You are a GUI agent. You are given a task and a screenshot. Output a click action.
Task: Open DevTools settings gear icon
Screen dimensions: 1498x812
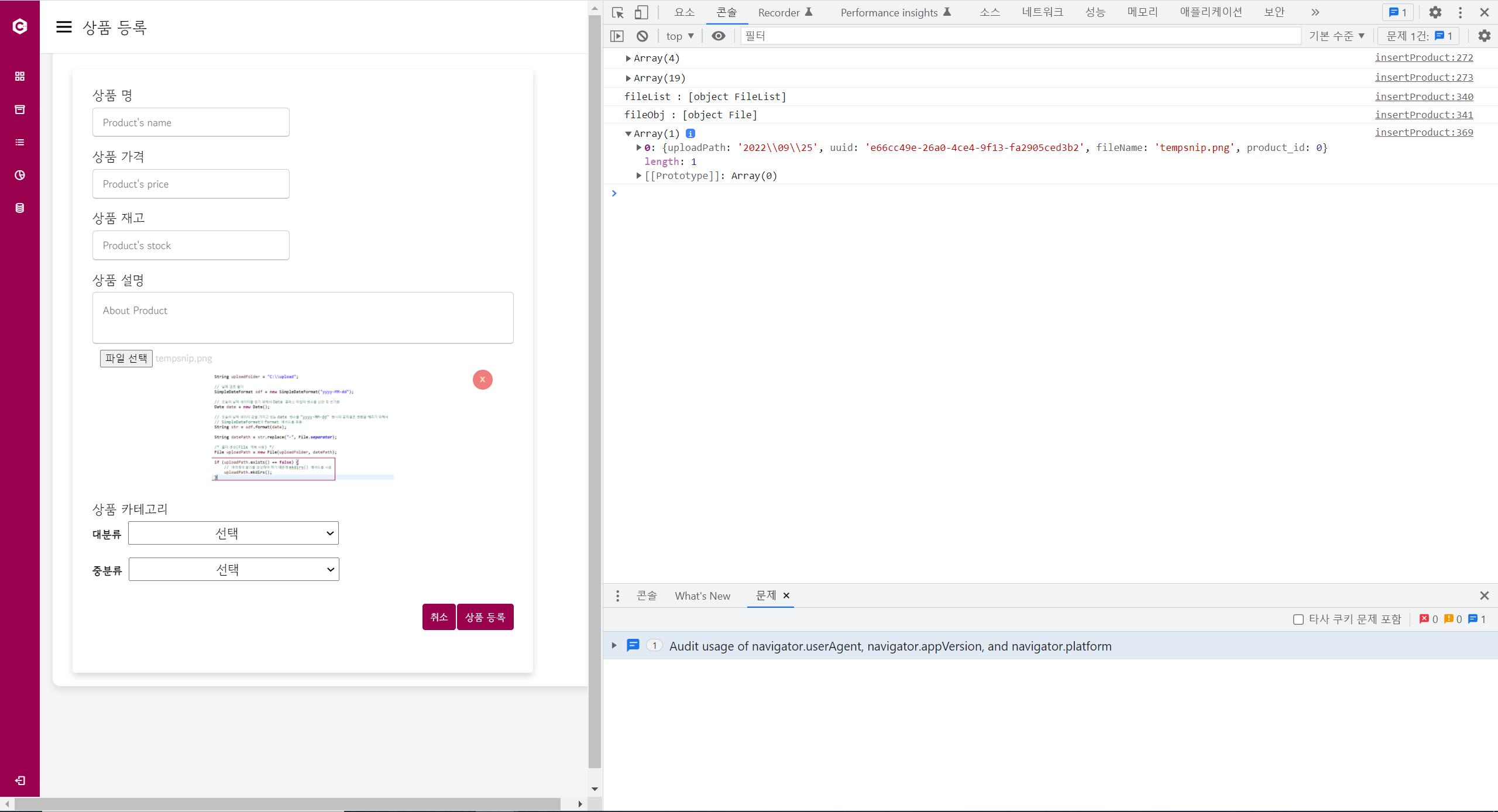point(1435,12)
